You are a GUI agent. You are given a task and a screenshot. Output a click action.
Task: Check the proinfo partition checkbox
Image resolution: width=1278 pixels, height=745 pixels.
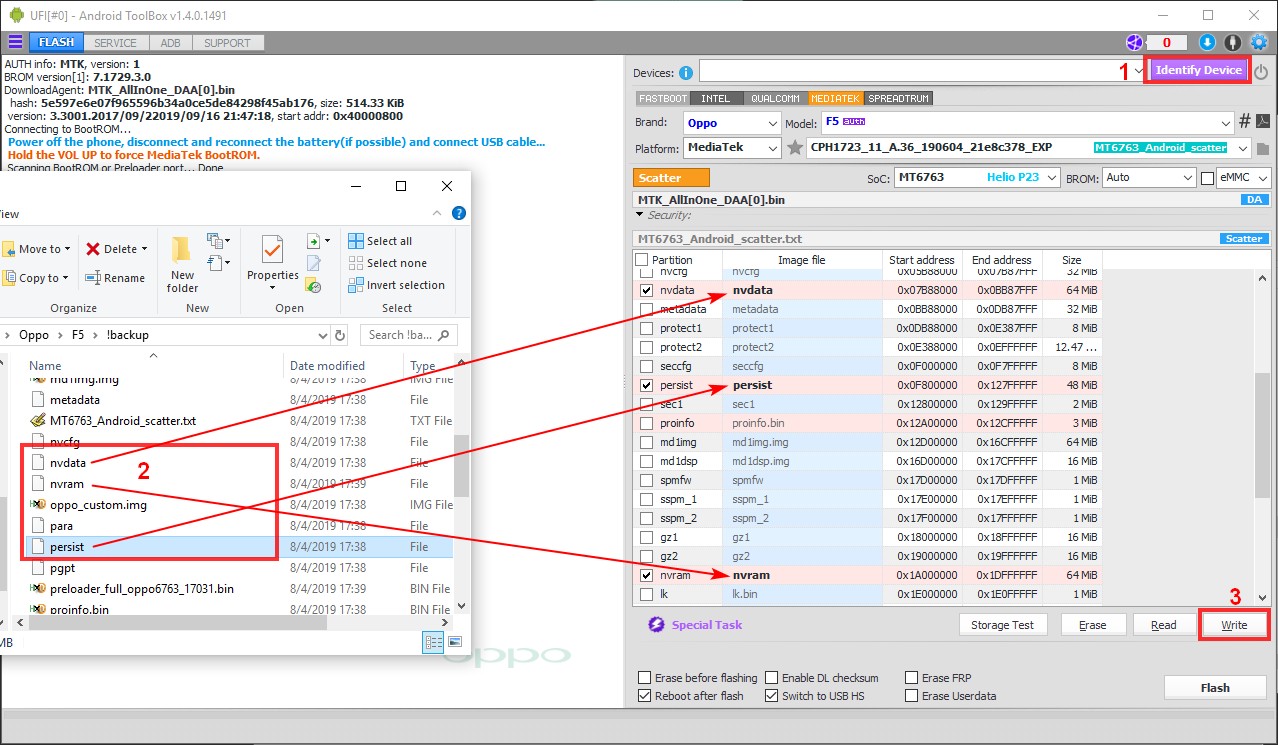coord(646,423)
